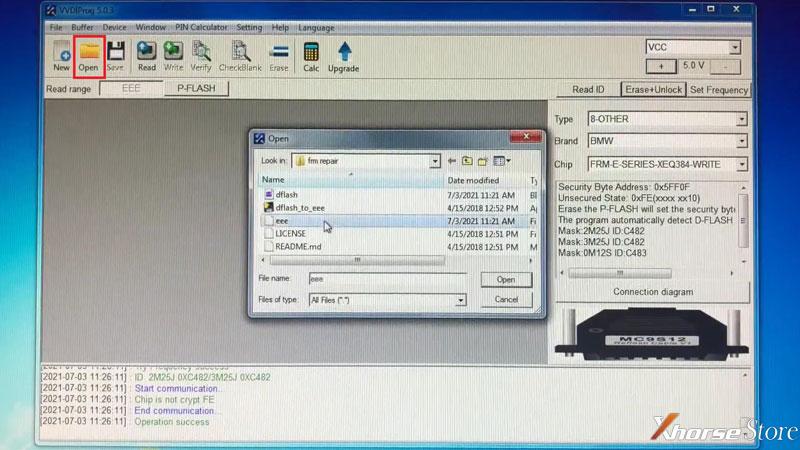Viewport: 800px width, 450px height.
Task: Click the Up One Level folder icon
Action: point(467,161)
